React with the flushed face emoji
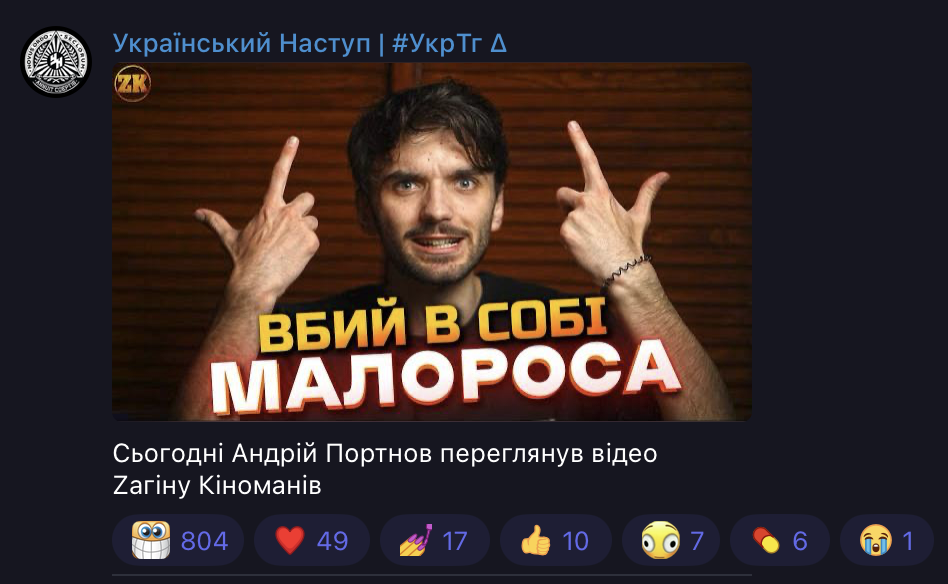This screenshot has width=948, height=584. [x=661, y=540]
